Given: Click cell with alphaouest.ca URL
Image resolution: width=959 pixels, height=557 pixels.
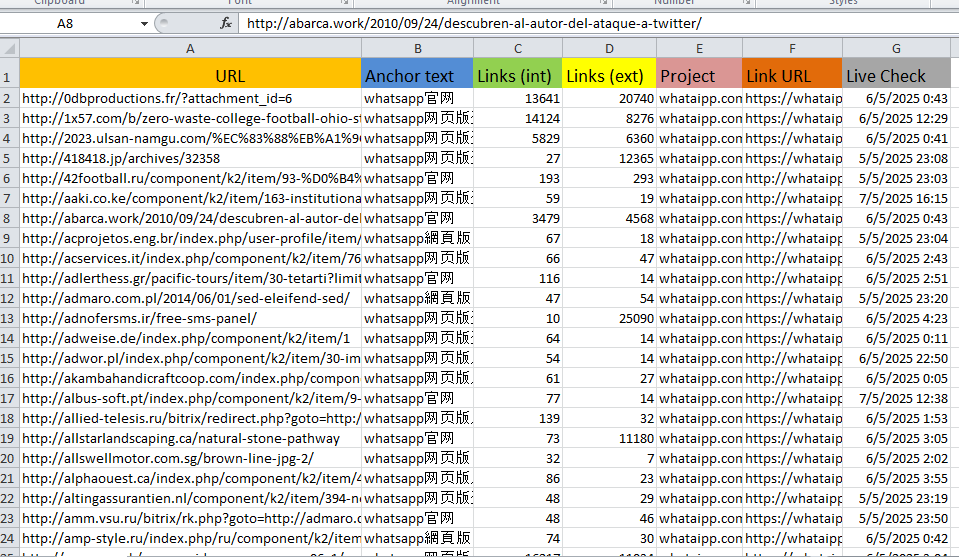Looking at the screenshot, I should point(190,479).
